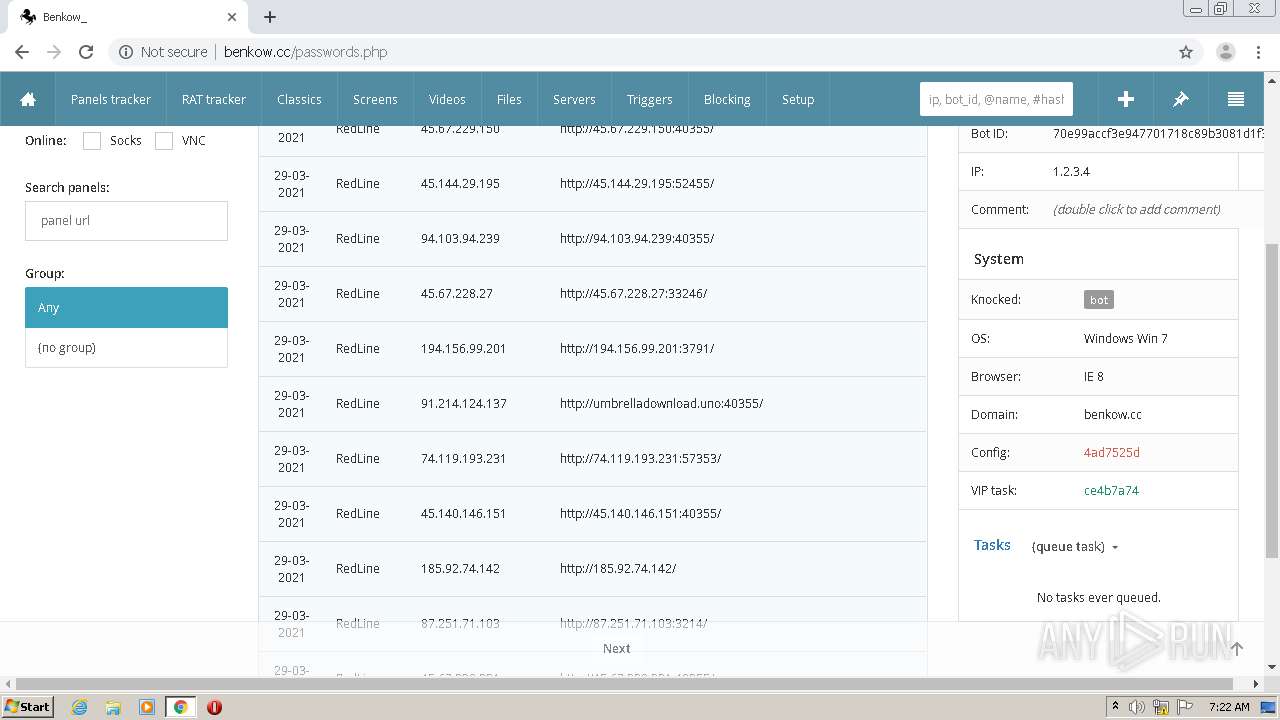Add comment via double click placeholder text
Viewport: 1280px width, 720px height.
point(1137,209)
